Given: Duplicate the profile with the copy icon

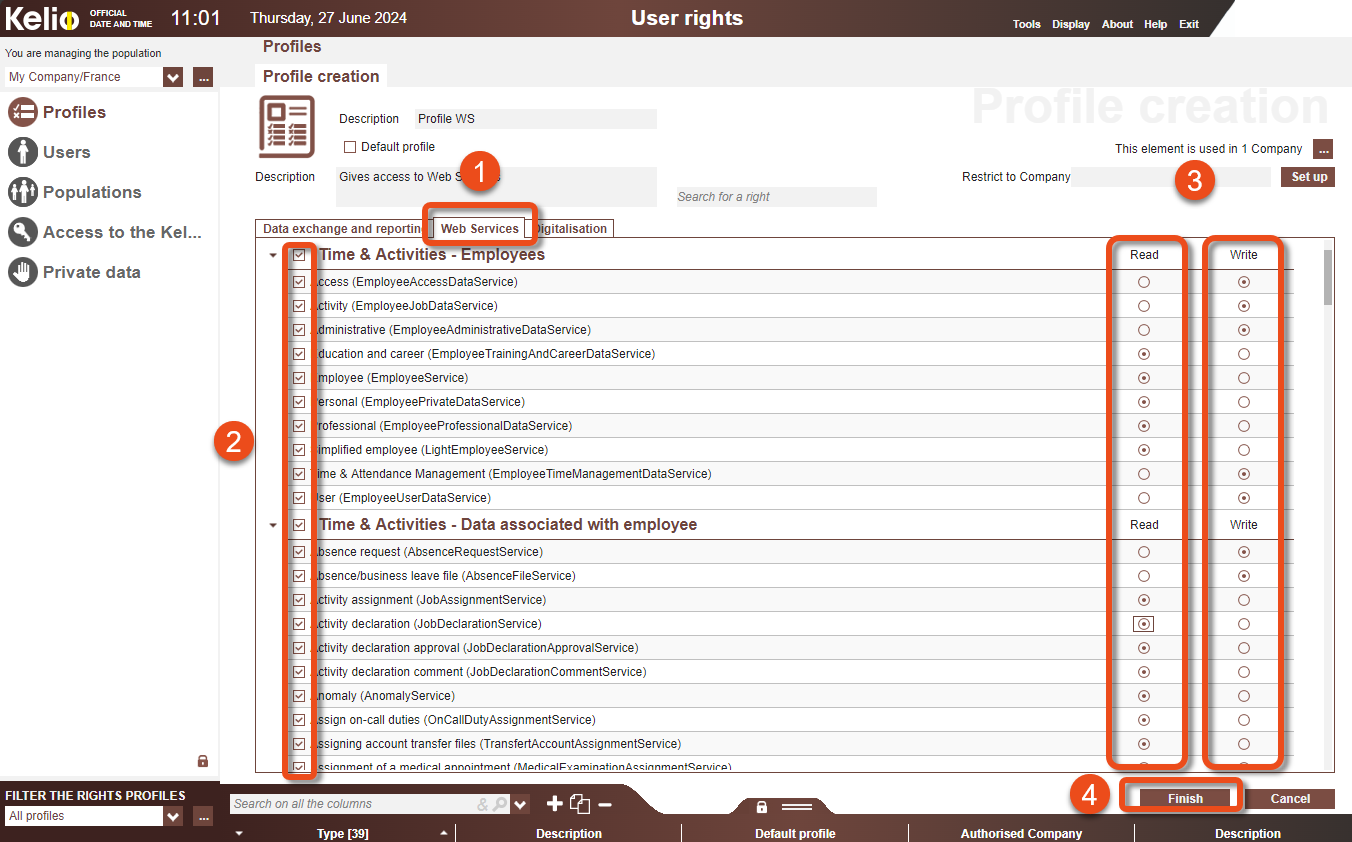Looking at the screenshot, I should tap(580, 804).
